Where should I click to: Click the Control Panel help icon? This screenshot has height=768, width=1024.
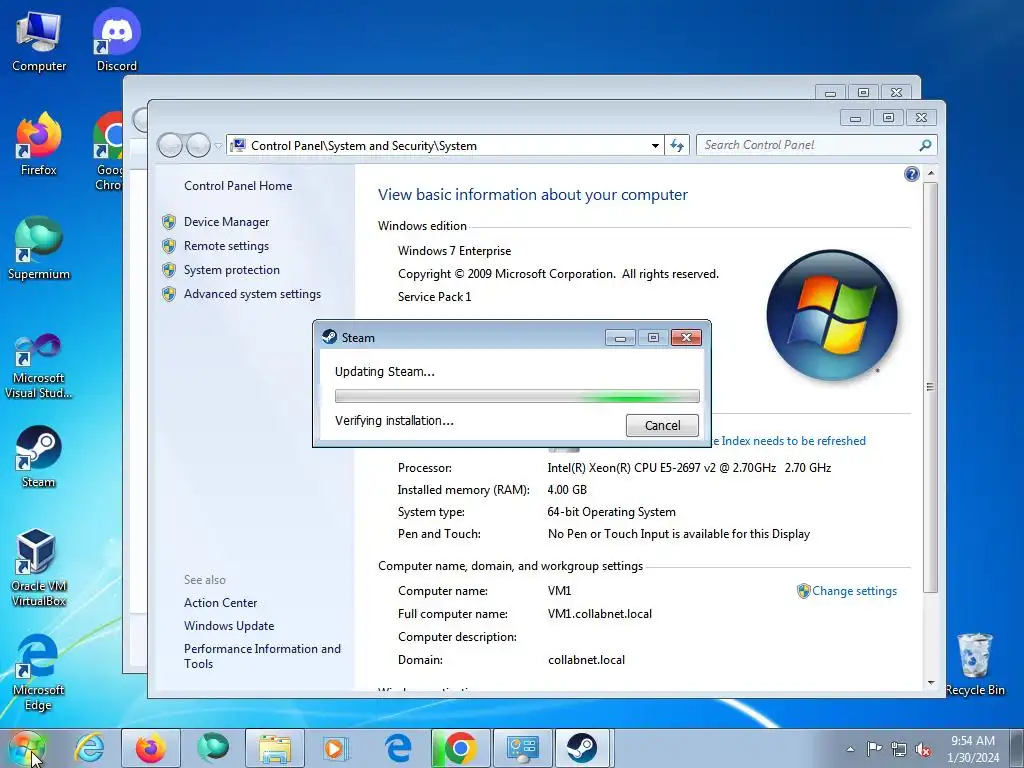click(x=912, y=174)
